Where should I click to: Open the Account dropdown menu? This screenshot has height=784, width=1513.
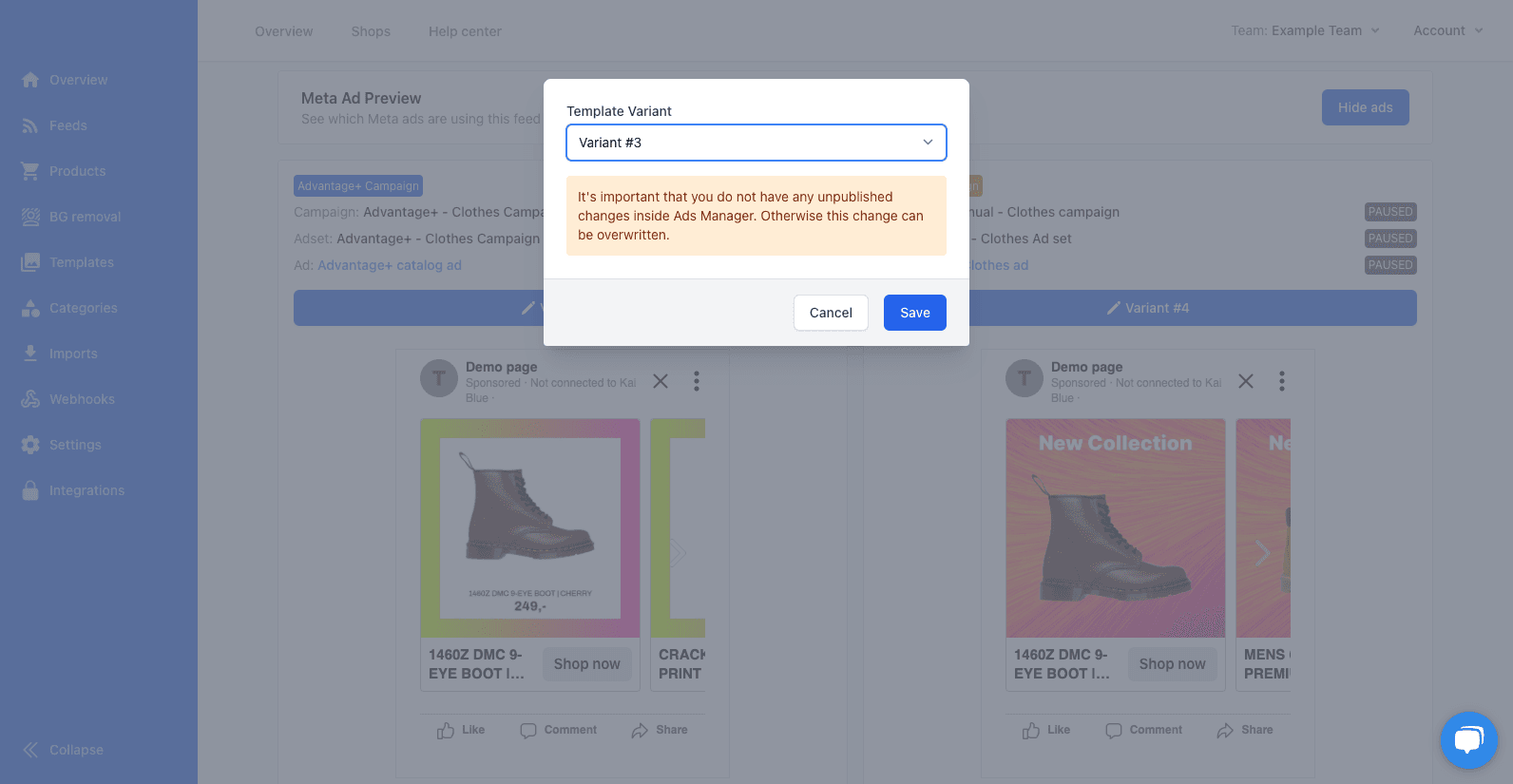pos(1447,30)
